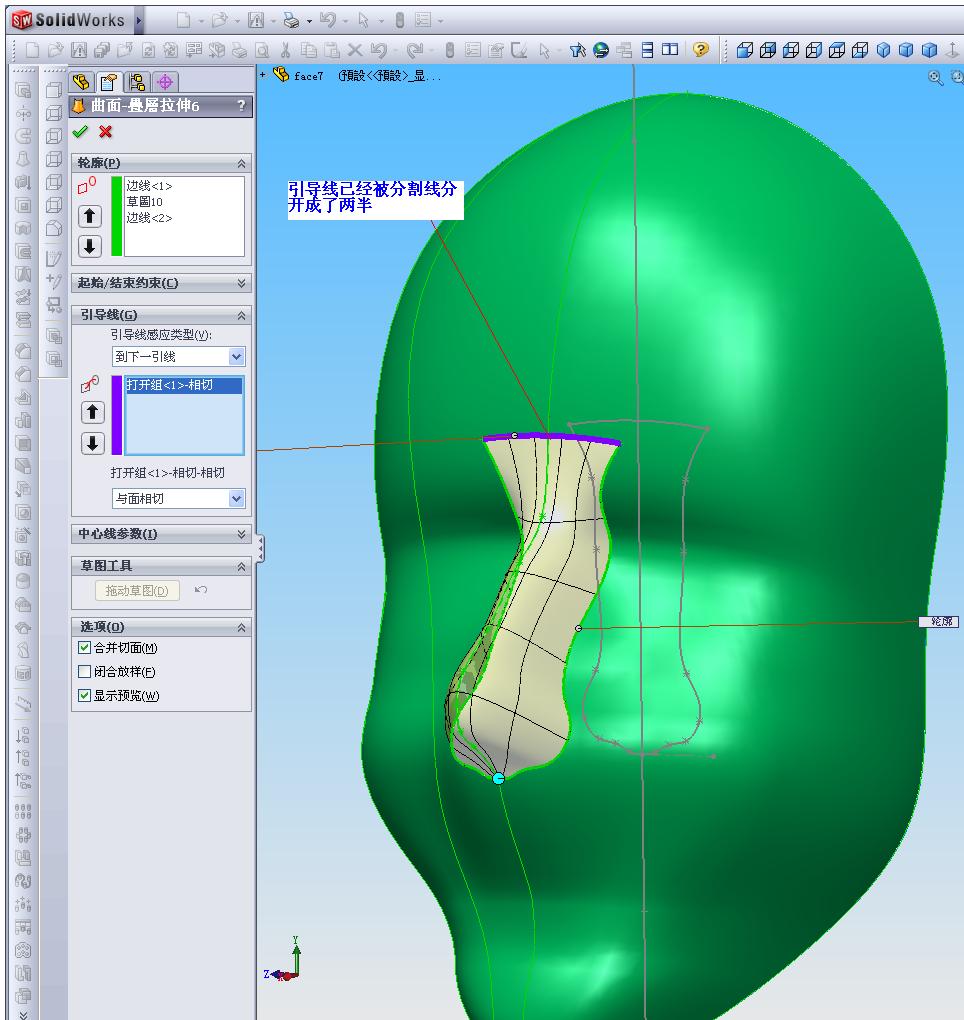Screen dimensions: 964x1020
Task: Click the undo sketch drag arrow
Action: (x=200, y=590)
